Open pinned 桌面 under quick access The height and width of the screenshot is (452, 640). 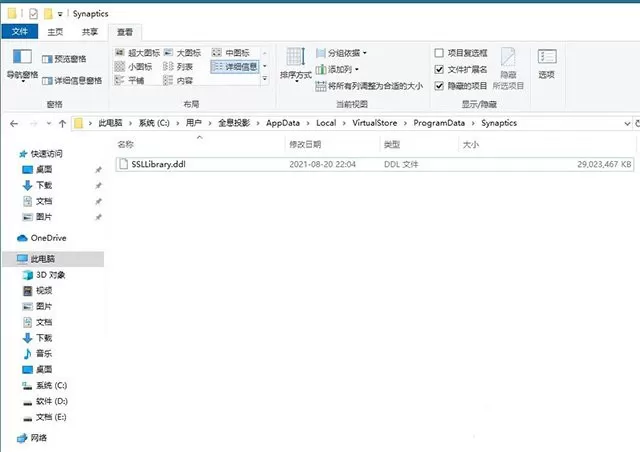pos(38,169)
